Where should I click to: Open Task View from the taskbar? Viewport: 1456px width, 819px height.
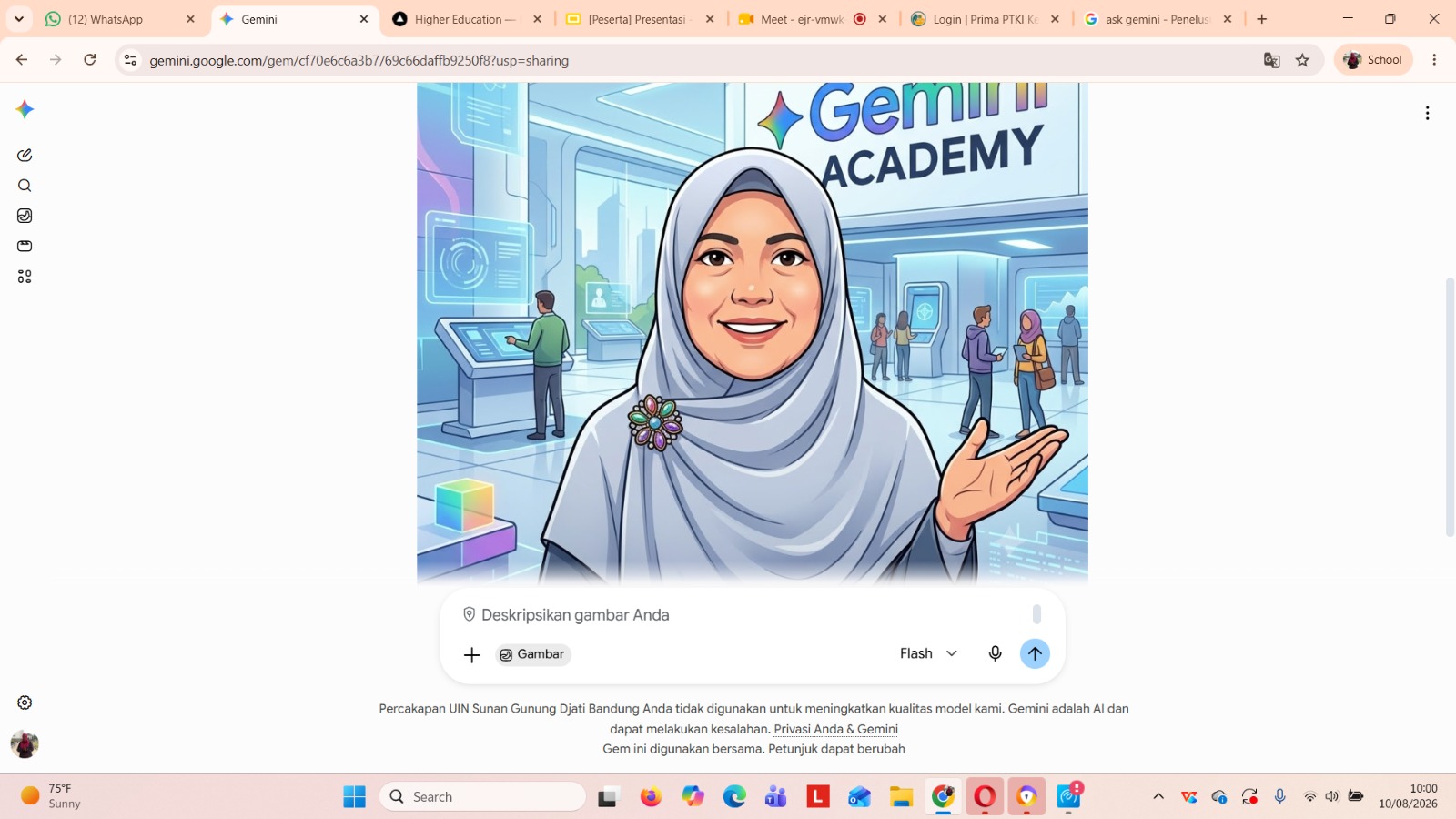pyautogui.click(x=608, y=797)
